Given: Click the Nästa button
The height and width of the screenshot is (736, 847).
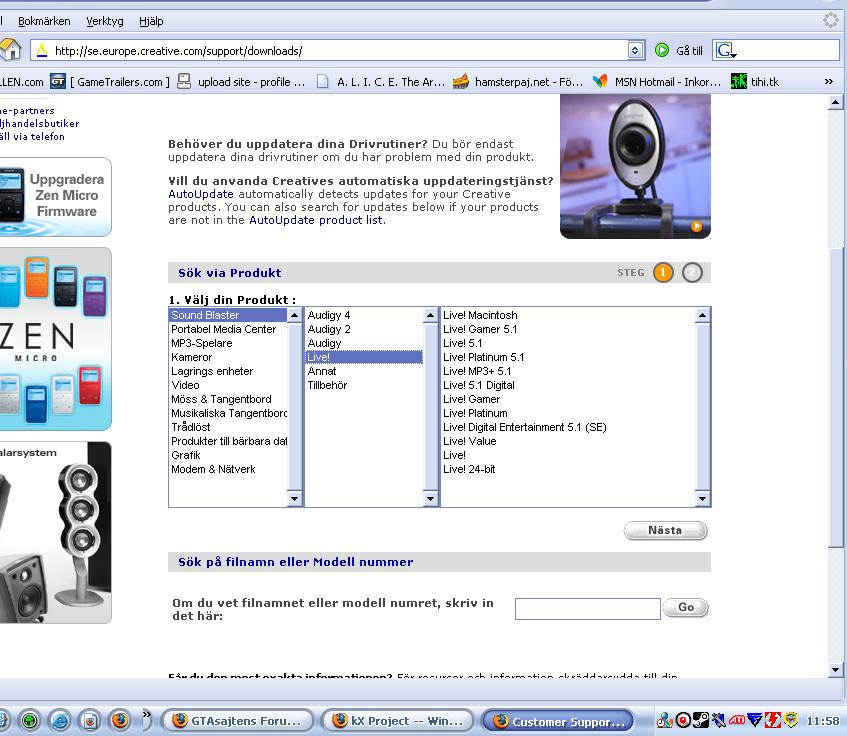Looking at the screenshot, I should click(665, 530).
